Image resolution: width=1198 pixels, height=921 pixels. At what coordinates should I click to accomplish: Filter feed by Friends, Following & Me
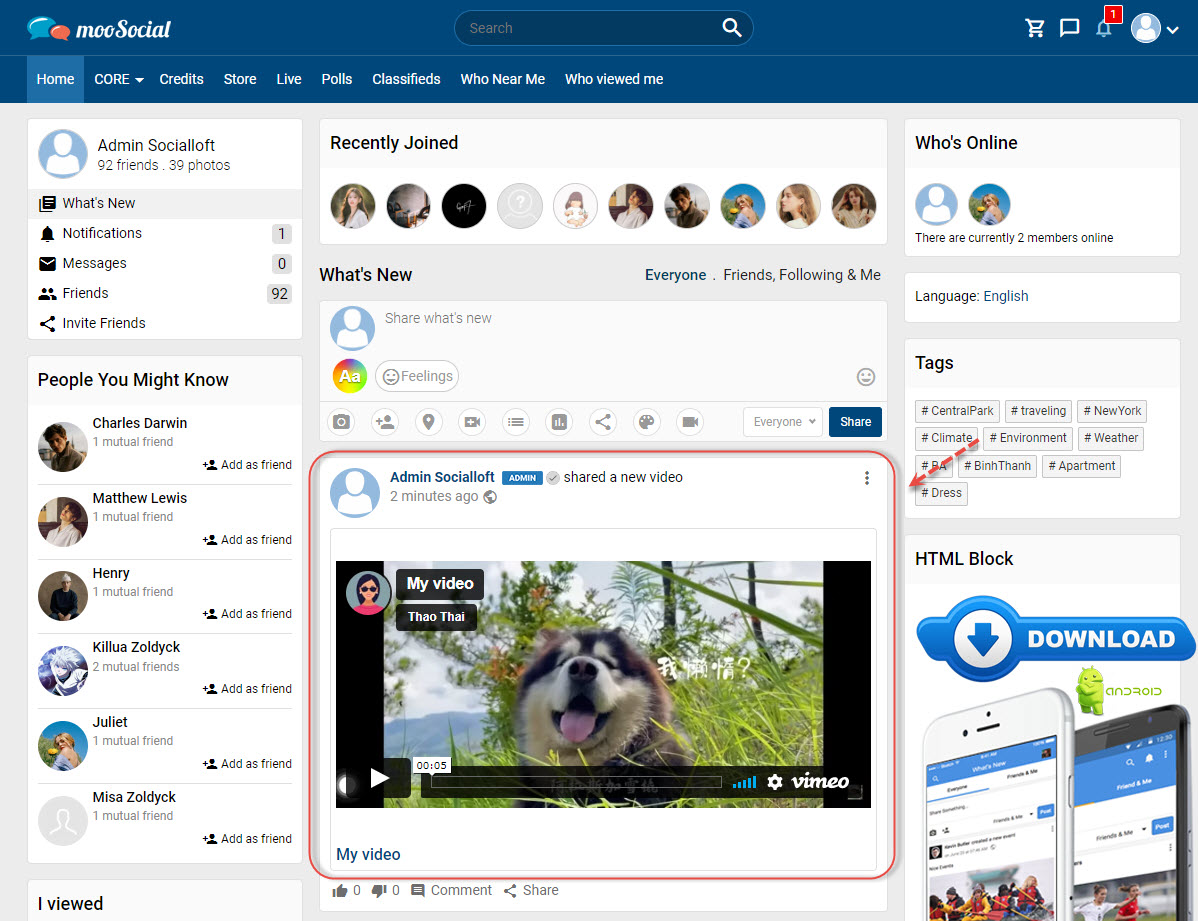point(802,275)
